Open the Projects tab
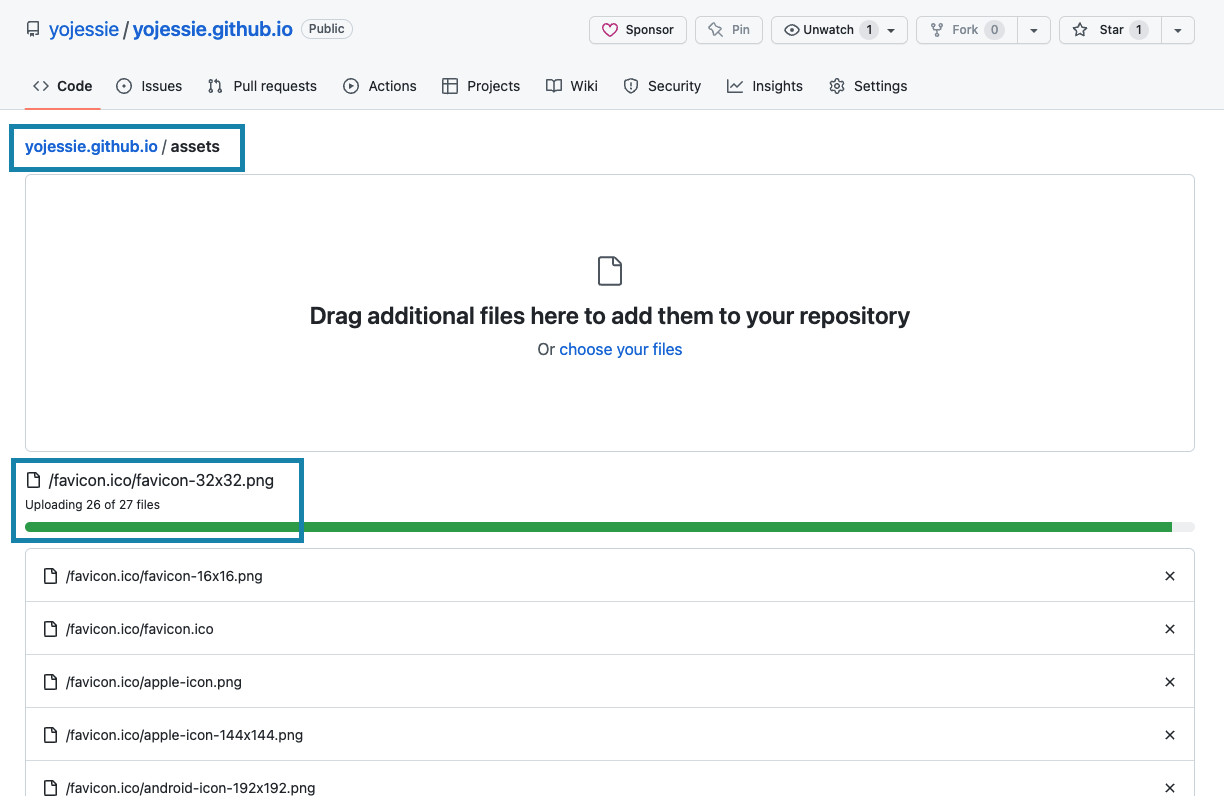1224x796 pixels. pos(481,86)
